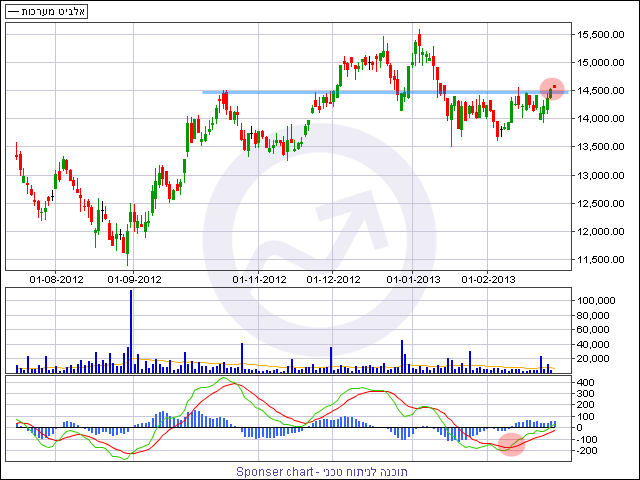Image resolution: width=640 pixels, height=480 pixels.
Task: Click the 11,500.00 price axis label
Action: (600, 260)
